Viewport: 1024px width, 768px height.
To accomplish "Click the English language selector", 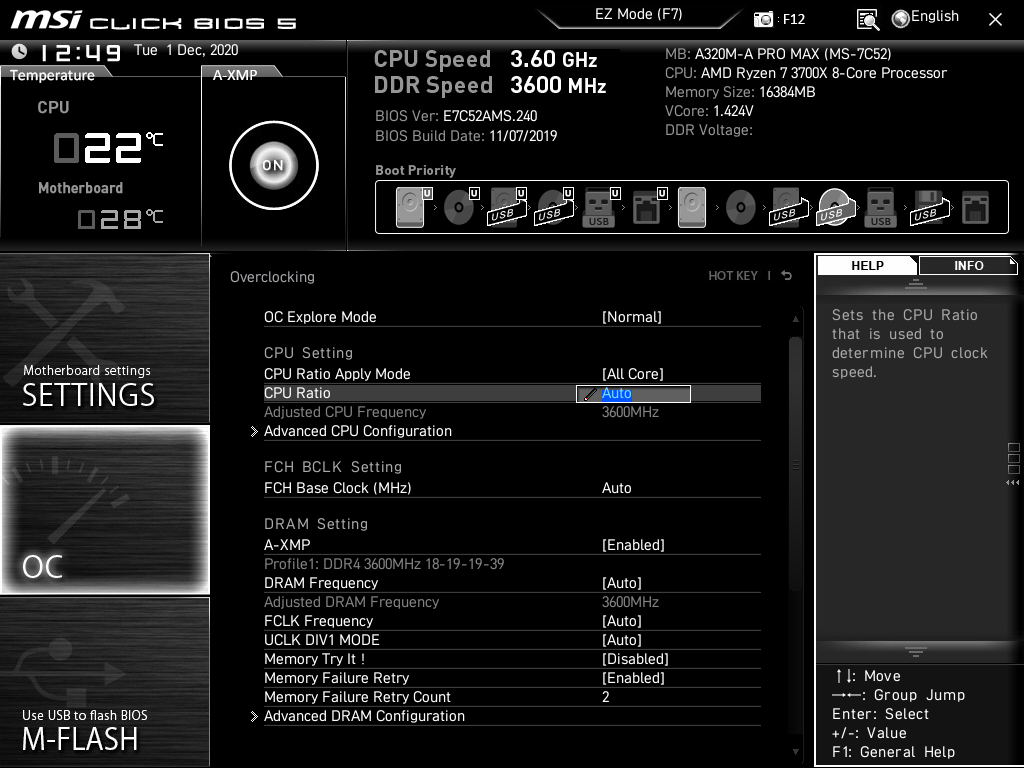I will [935, 16].
